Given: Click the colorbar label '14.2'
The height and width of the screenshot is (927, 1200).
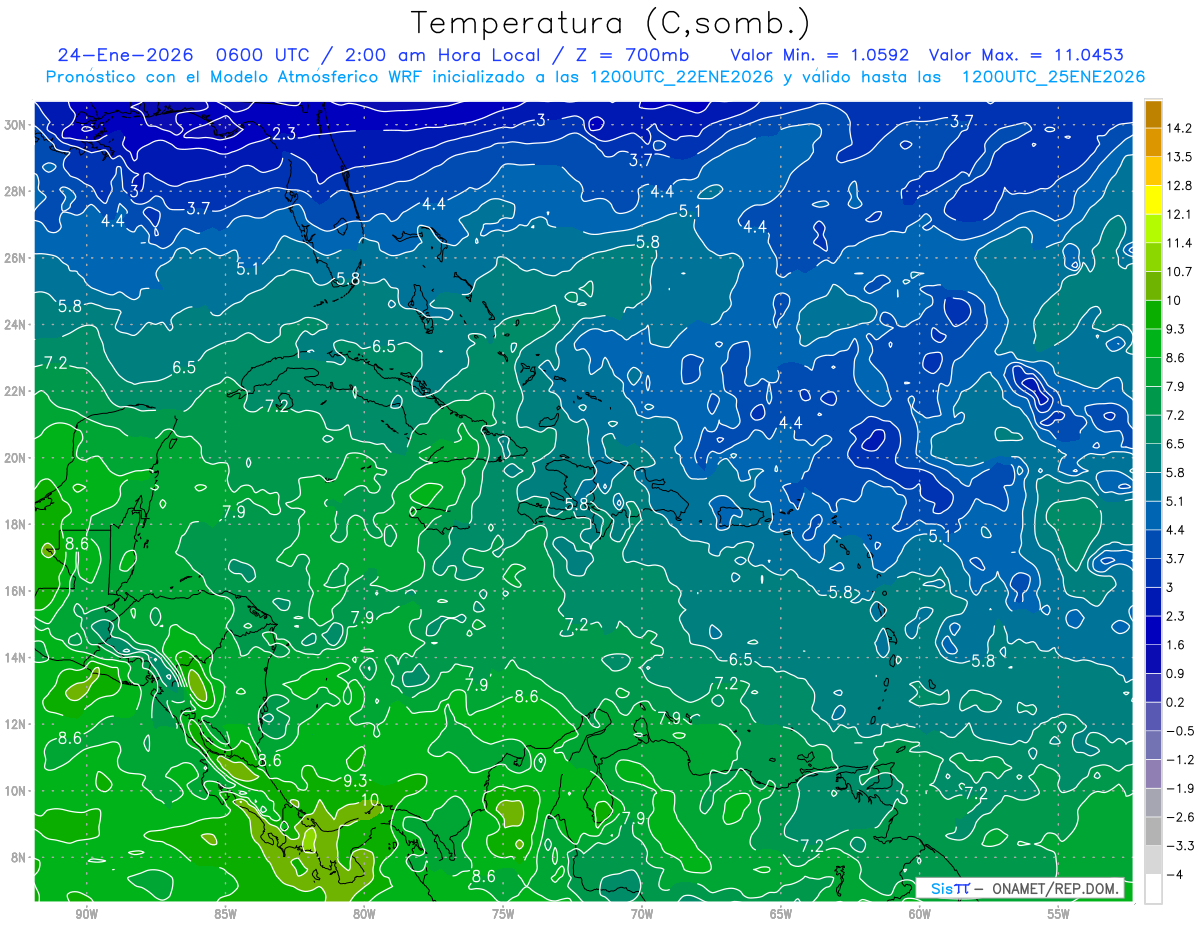Looking at the screenshot, I should (x=1180, y=128).
